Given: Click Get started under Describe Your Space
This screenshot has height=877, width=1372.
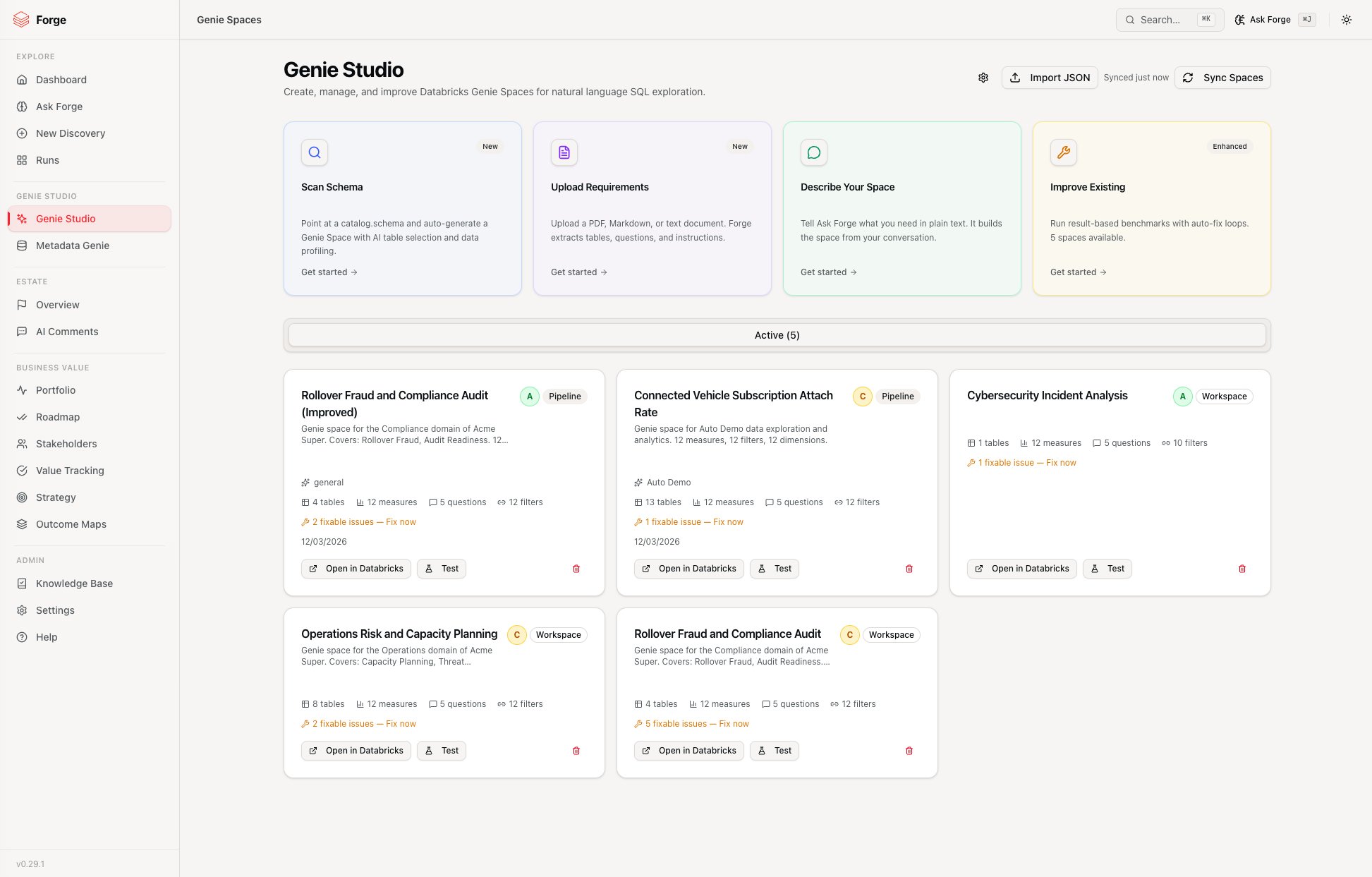Looking at the screenshot, I should pyautogui.click(x=829, y=272).
